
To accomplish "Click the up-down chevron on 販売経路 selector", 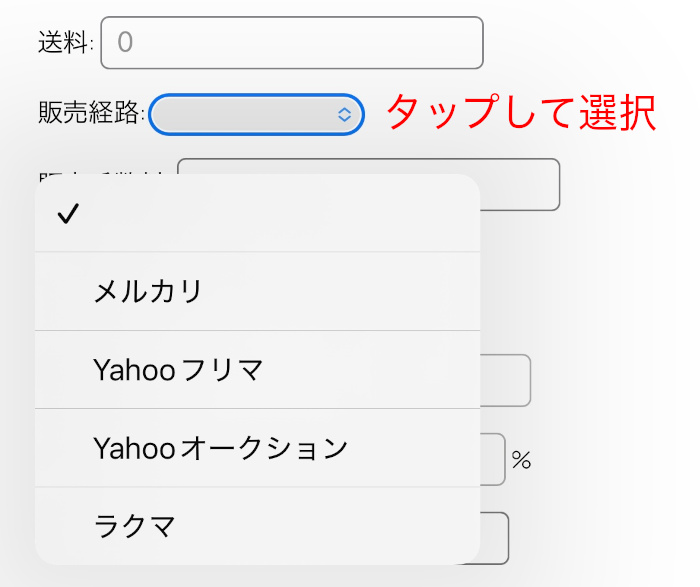I will coord(344,115).
